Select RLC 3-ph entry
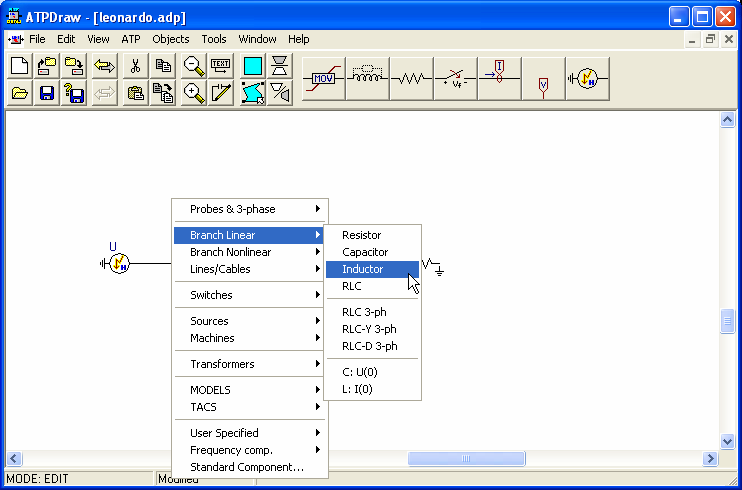Viewport: 742px width, 490px height. coord(372,312)
